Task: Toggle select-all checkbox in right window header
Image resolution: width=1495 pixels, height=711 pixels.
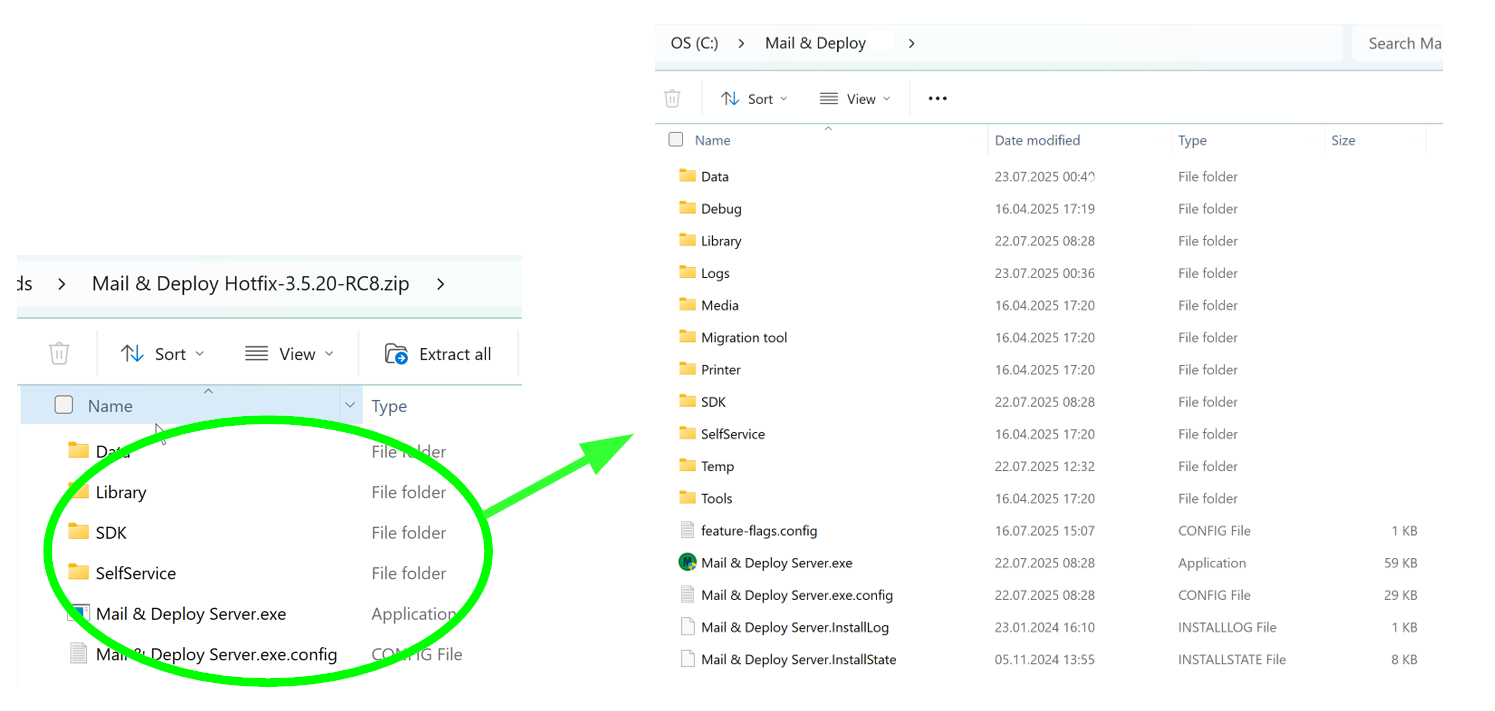Action: click(x=676, y=140)
